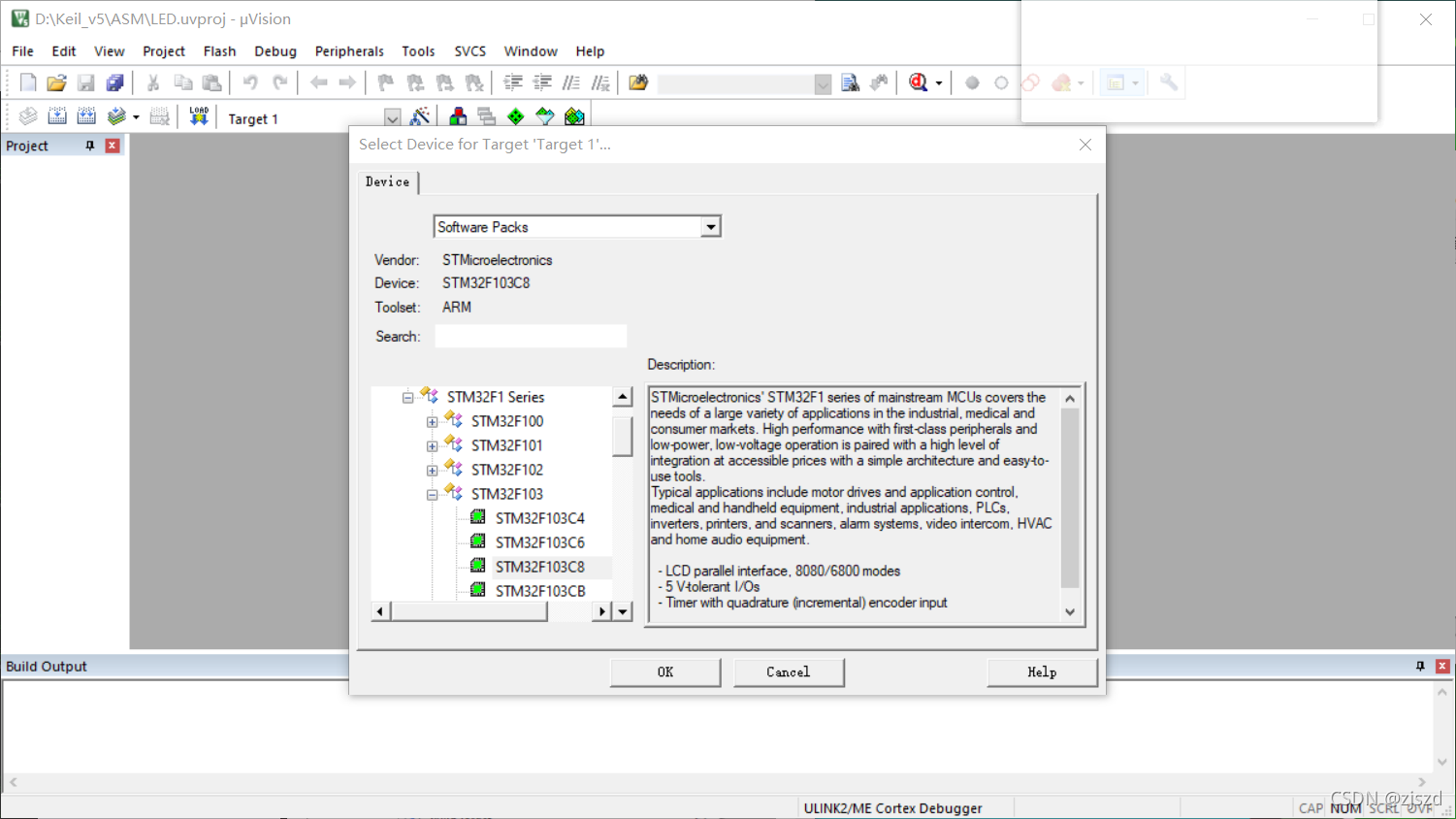Viewport: 1456px width, 819px height.
Task: Close the Build Output panel
Action: click(x=1442, y=666)
